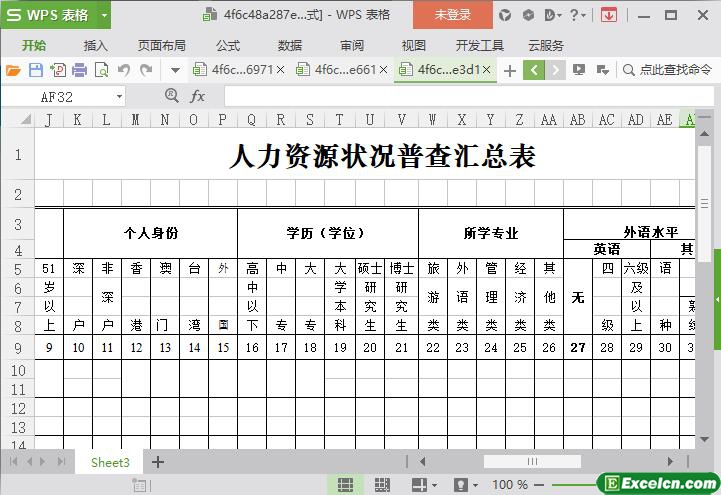The height and width of the screenshot is (495, 721).
Task: Print the sheet with the printer icon
Action: (80, 70)
